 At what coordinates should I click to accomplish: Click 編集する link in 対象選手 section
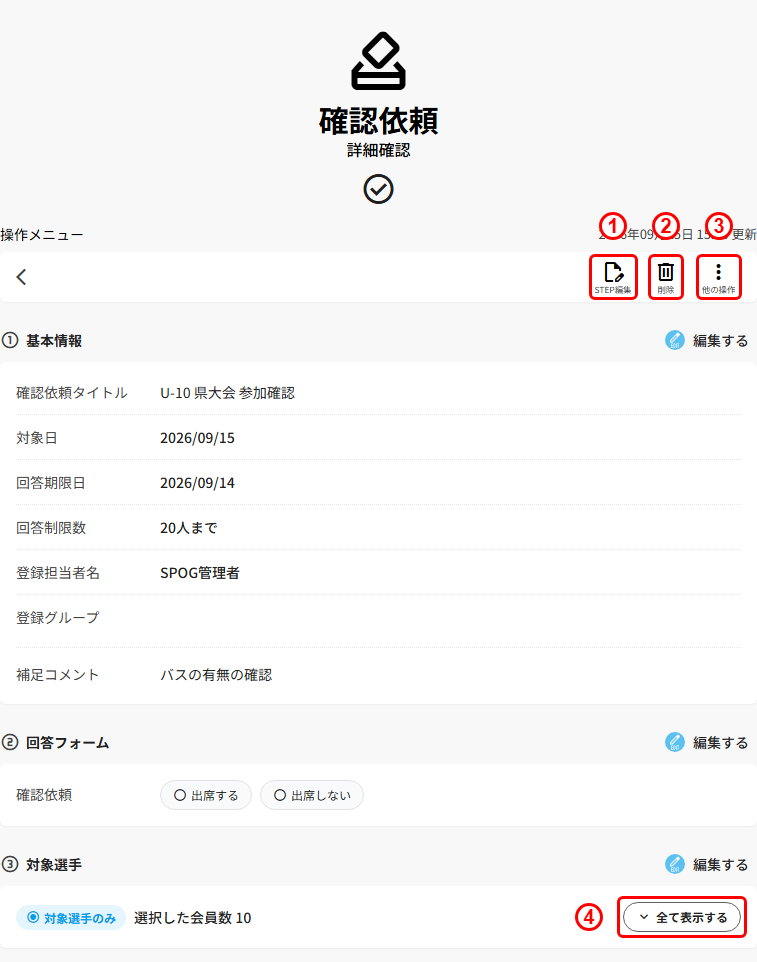pos(720,864)
